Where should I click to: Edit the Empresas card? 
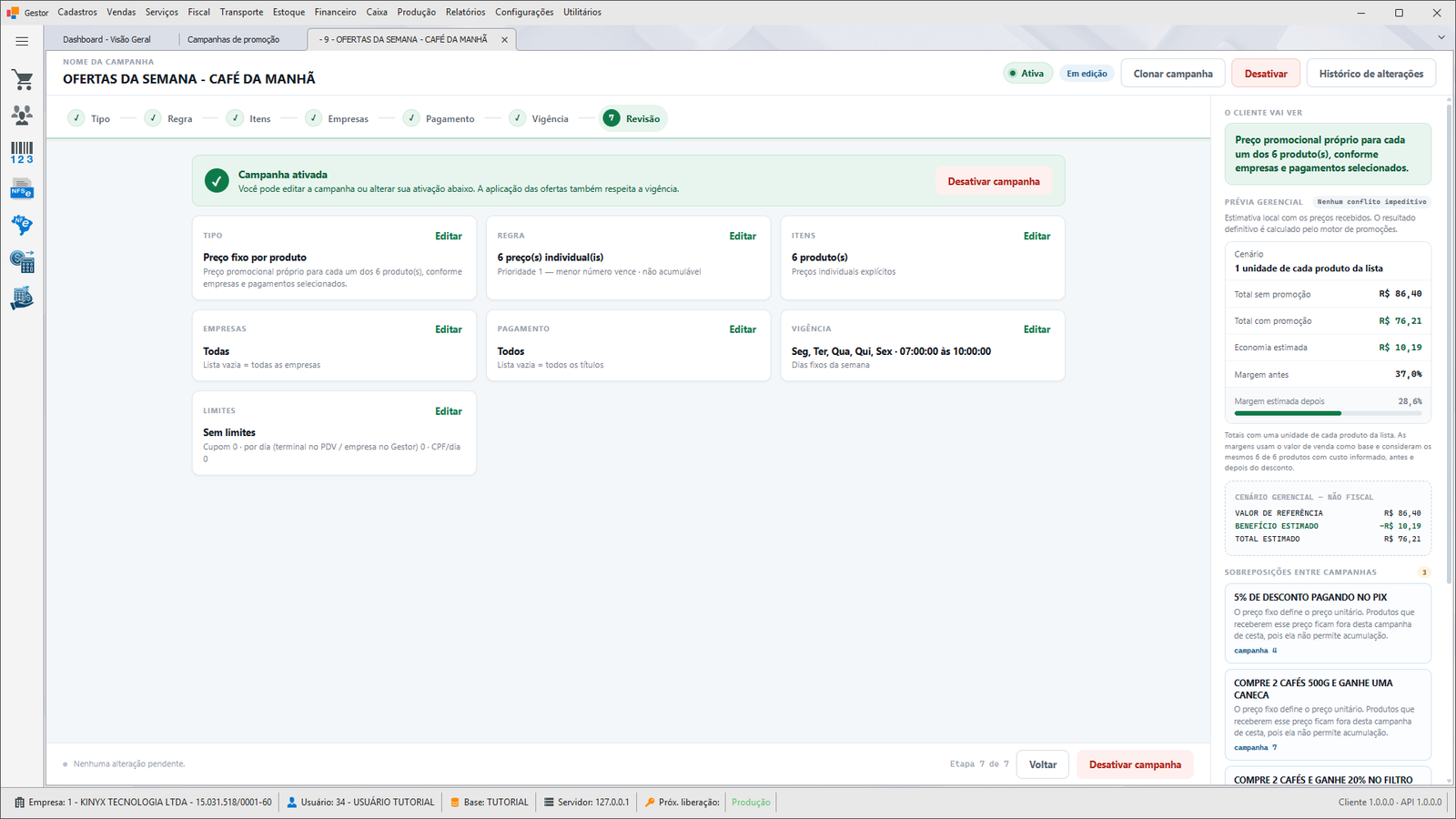pyautogui.click(x=448, y=329)
